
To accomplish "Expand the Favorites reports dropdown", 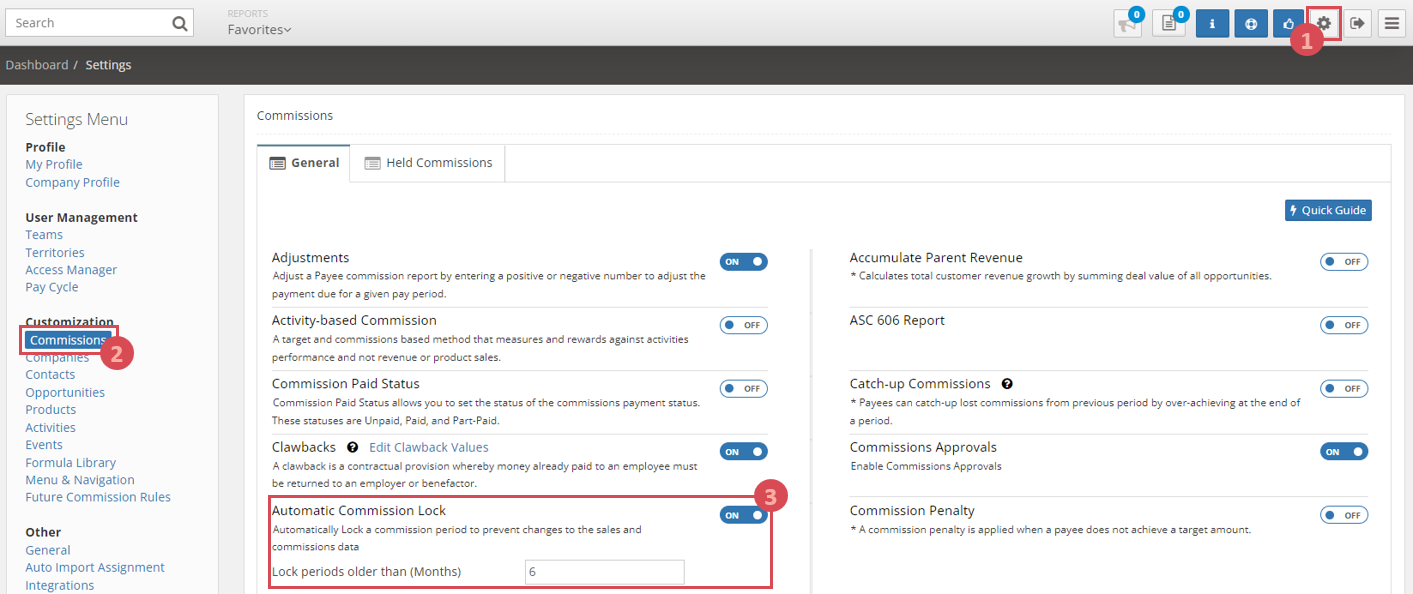I will click(259, 30).
